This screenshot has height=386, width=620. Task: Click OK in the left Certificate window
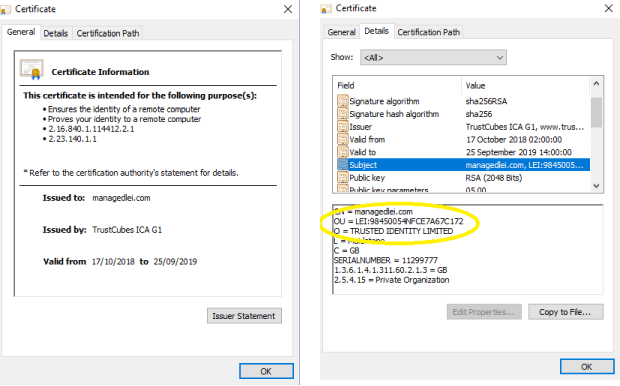tap(266, 371)
